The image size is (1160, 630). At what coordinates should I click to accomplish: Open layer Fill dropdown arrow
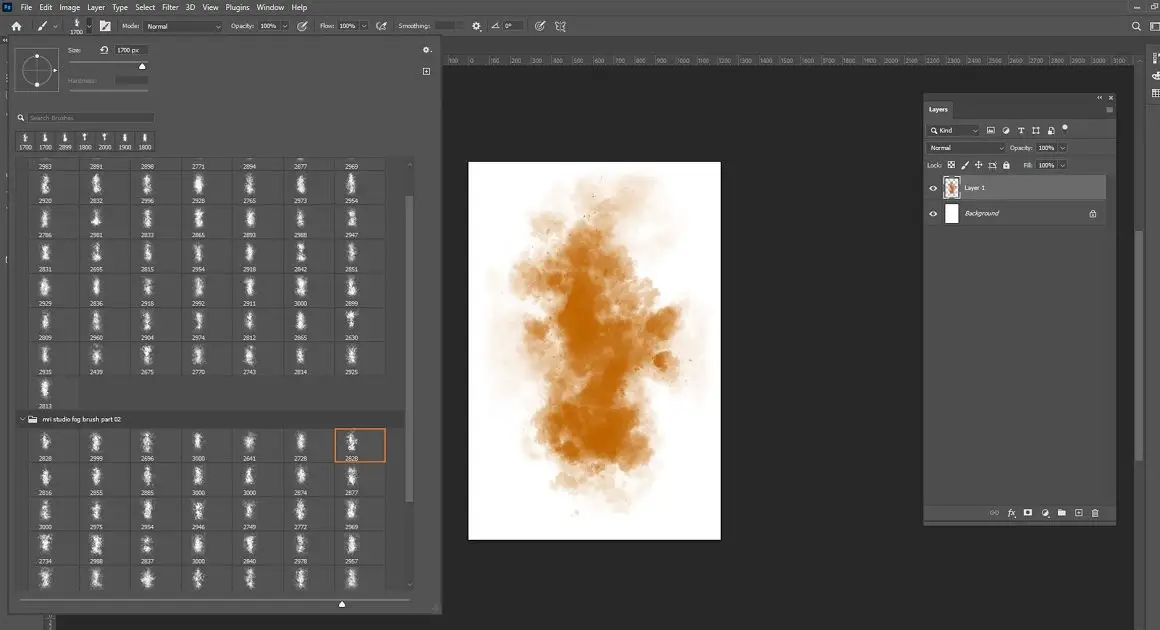[x=1062, y=165]
